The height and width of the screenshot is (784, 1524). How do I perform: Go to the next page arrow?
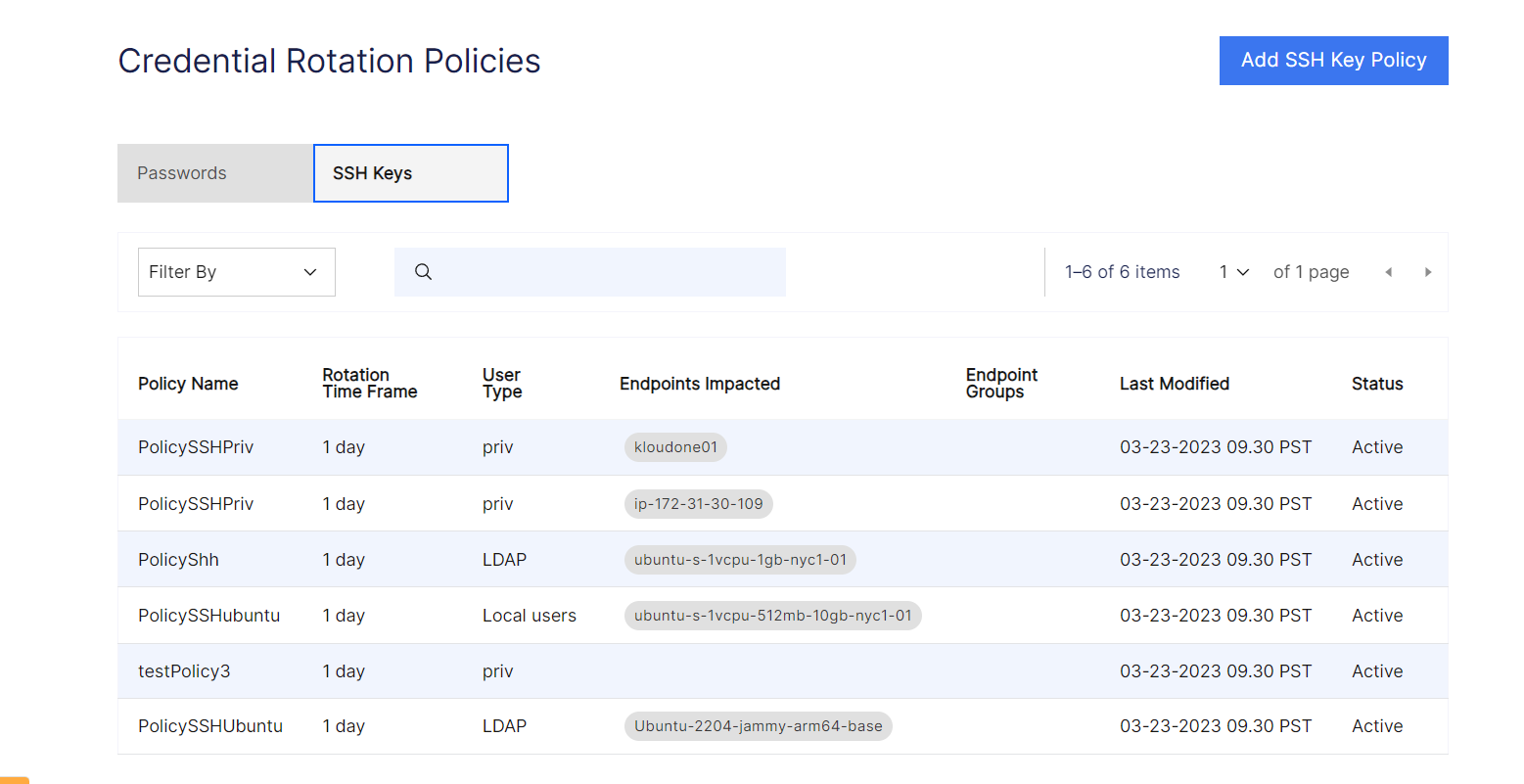pos(1428,272)
